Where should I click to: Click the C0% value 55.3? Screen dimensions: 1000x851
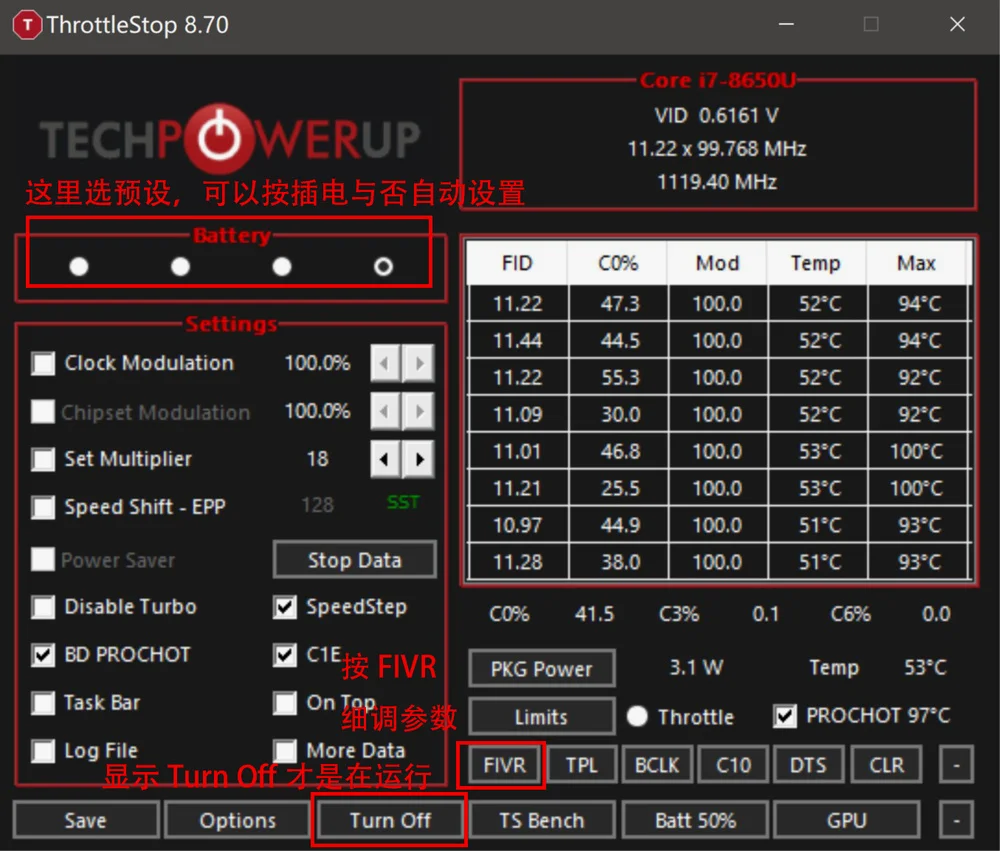click(620, 378)
